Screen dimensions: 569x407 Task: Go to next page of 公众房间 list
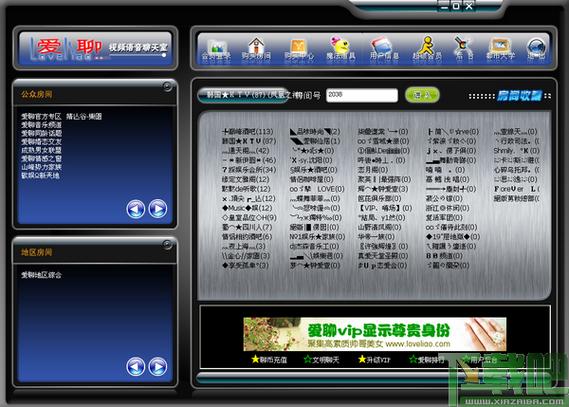click(158, 209)
